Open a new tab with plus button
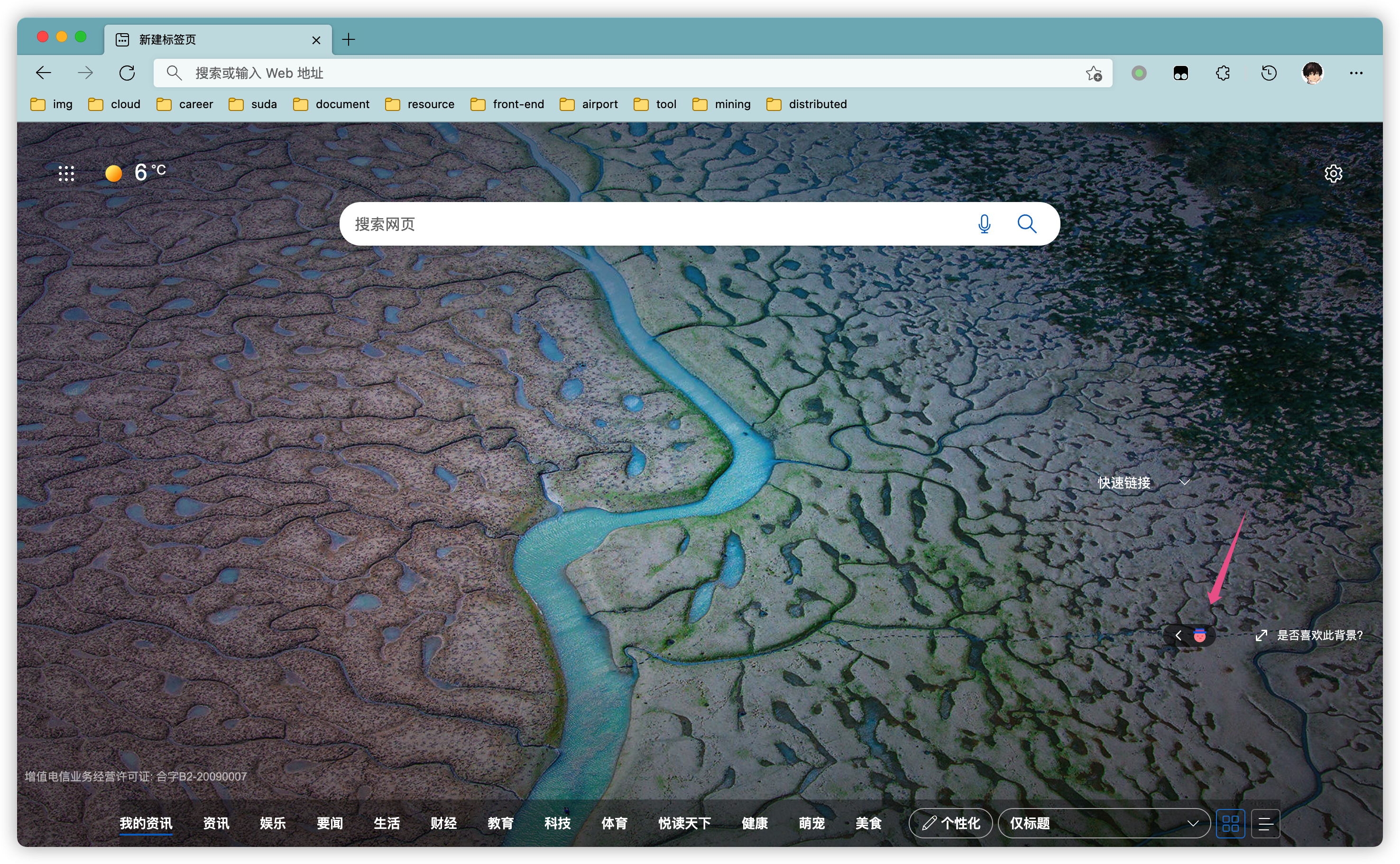The height and width of the screenshot is (864, 1400). pos(349,39)
